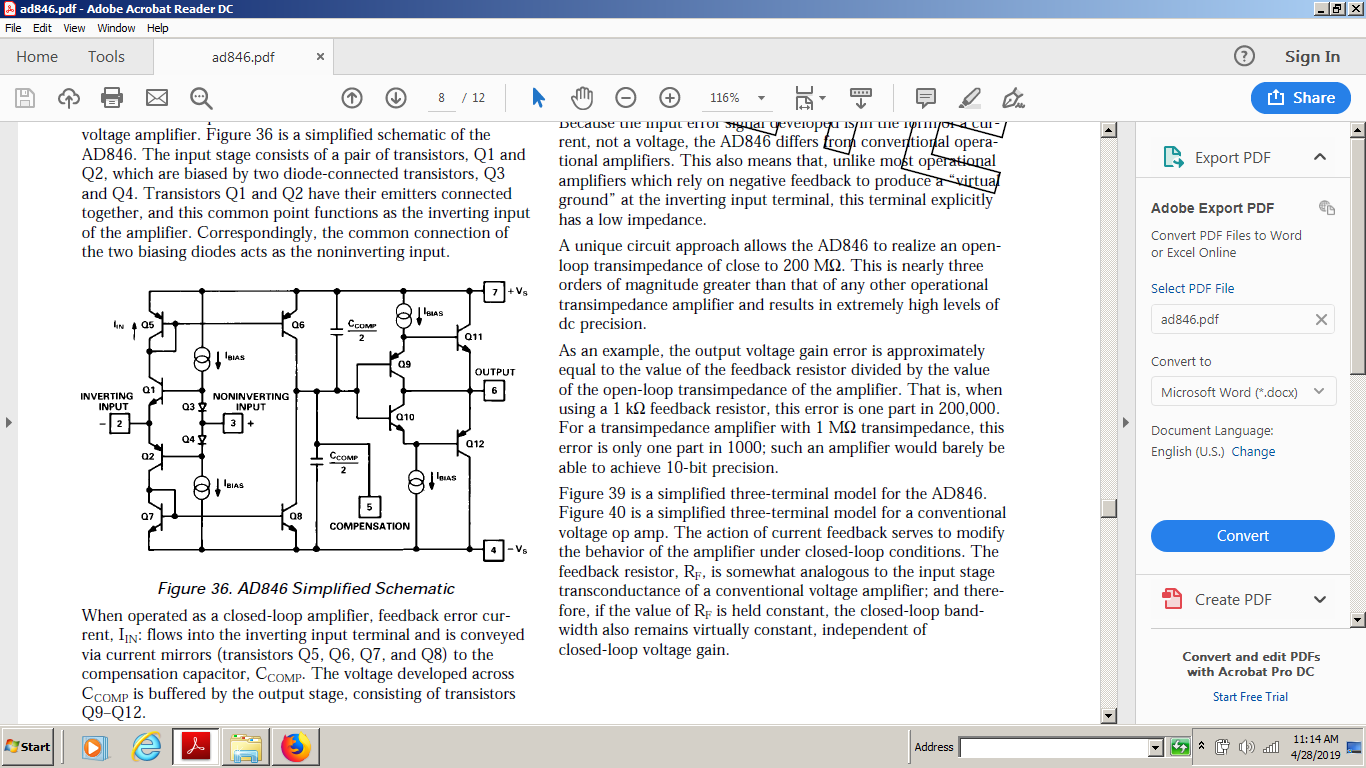The image size is (1366, 768).
Task: Open the Window menu
Action: (x=116, y=28)
